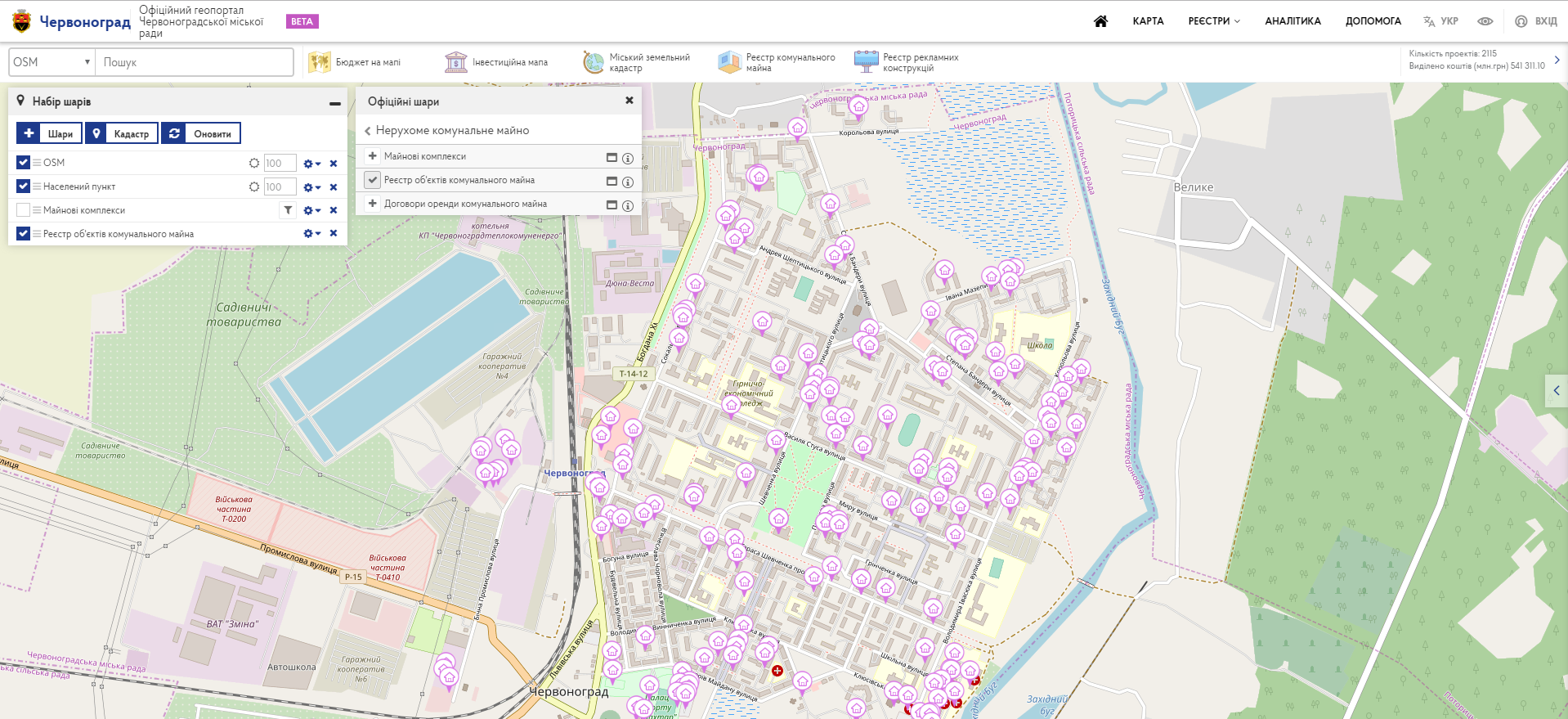The width and height of the screenshot is (1568, 719).
Task: Show info for Реєстр об'єктів комунального майна
Action: pyautogui.click(x=628, y=182)
